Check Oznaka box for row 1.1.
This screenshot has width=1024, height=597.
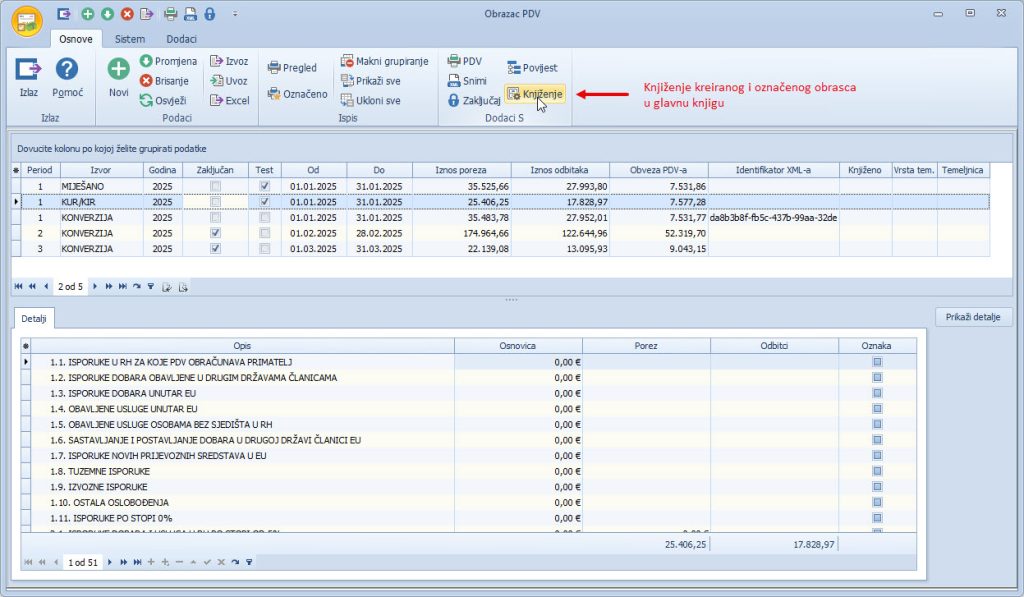877,362
